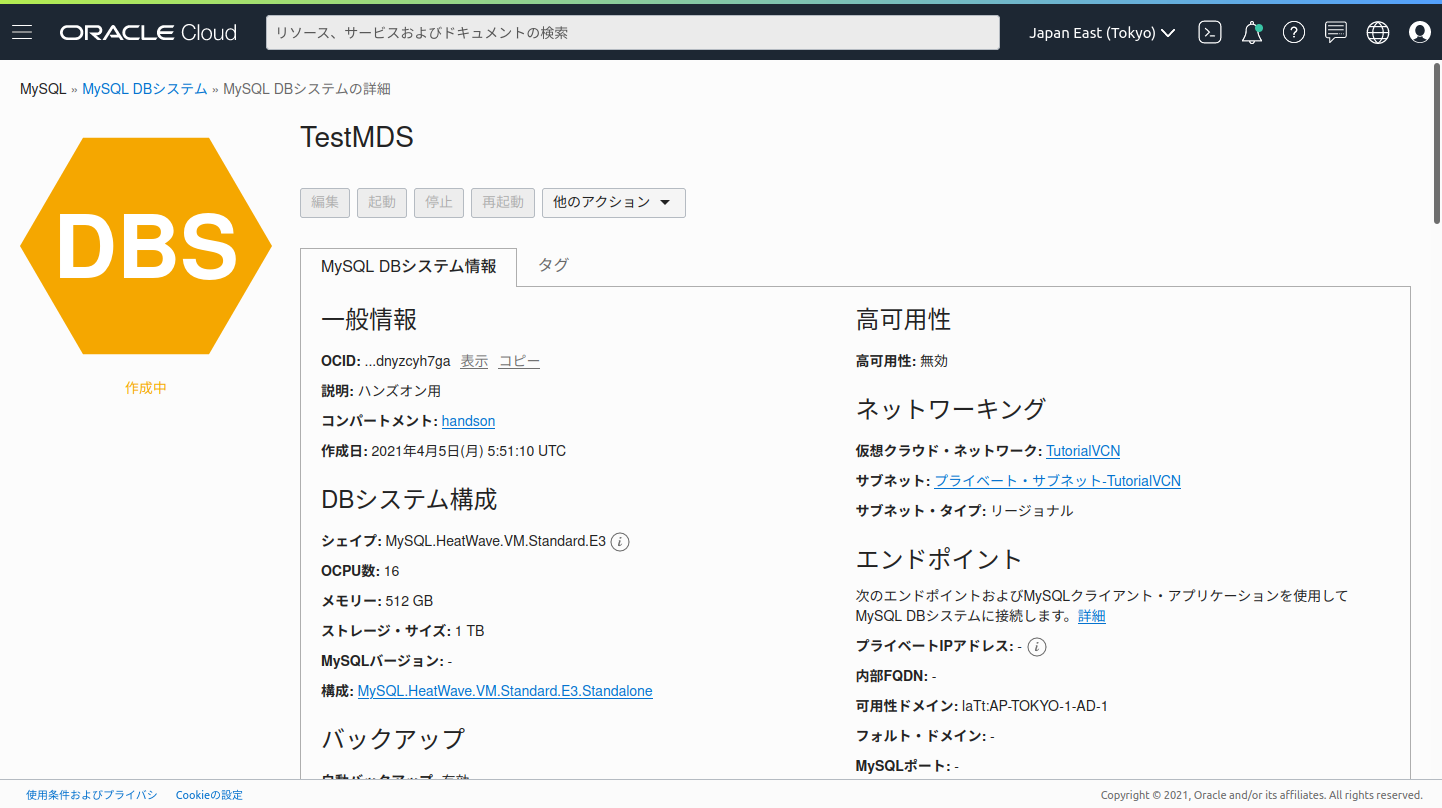Open the Cloud Shell terminal icon
Viewport: 1442px width, 808px height.
coord(1210,33)
